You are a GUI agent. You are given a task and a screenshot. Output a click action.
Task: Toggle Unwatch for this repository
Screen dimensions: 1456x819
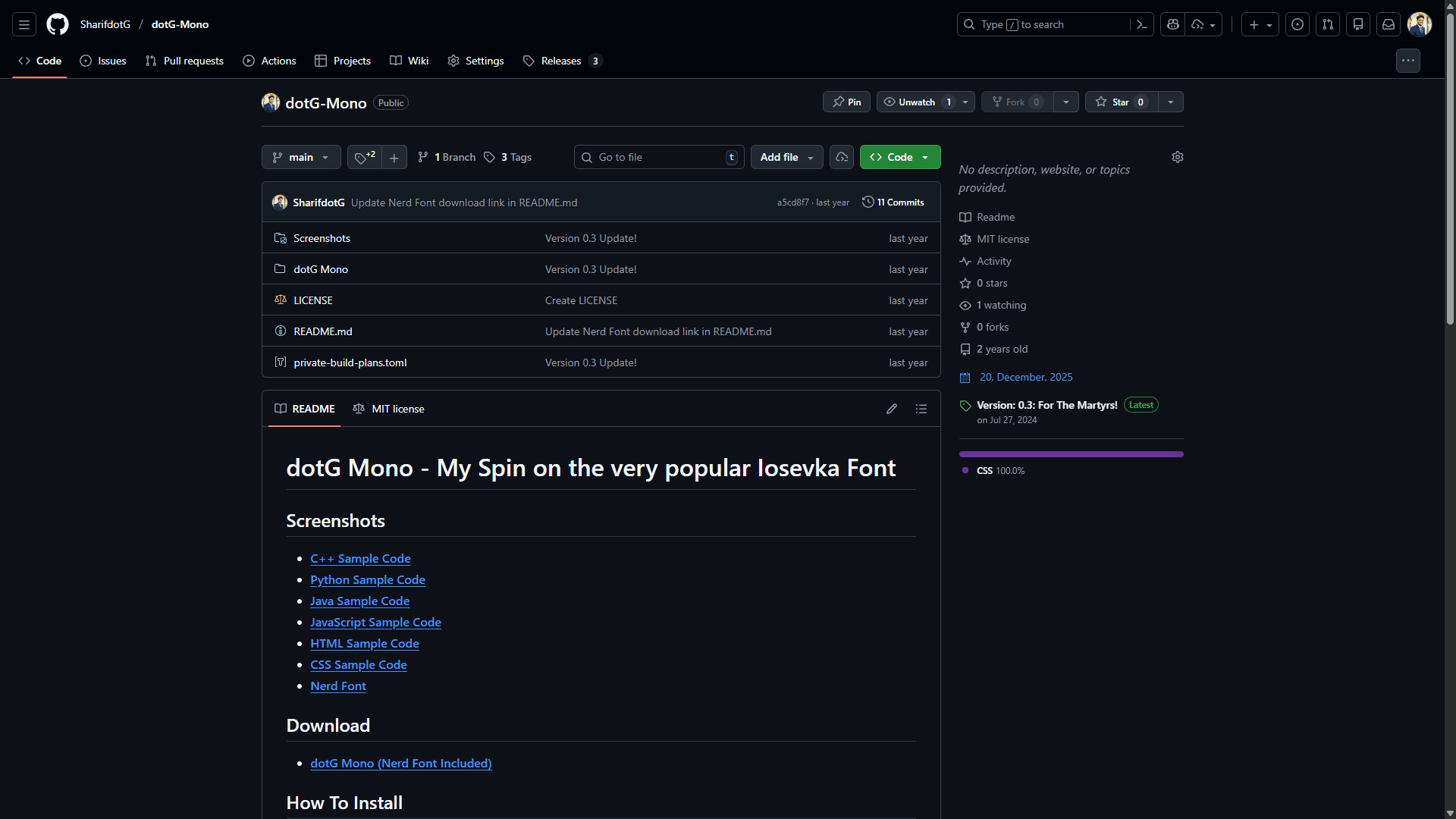pos(917,102)
